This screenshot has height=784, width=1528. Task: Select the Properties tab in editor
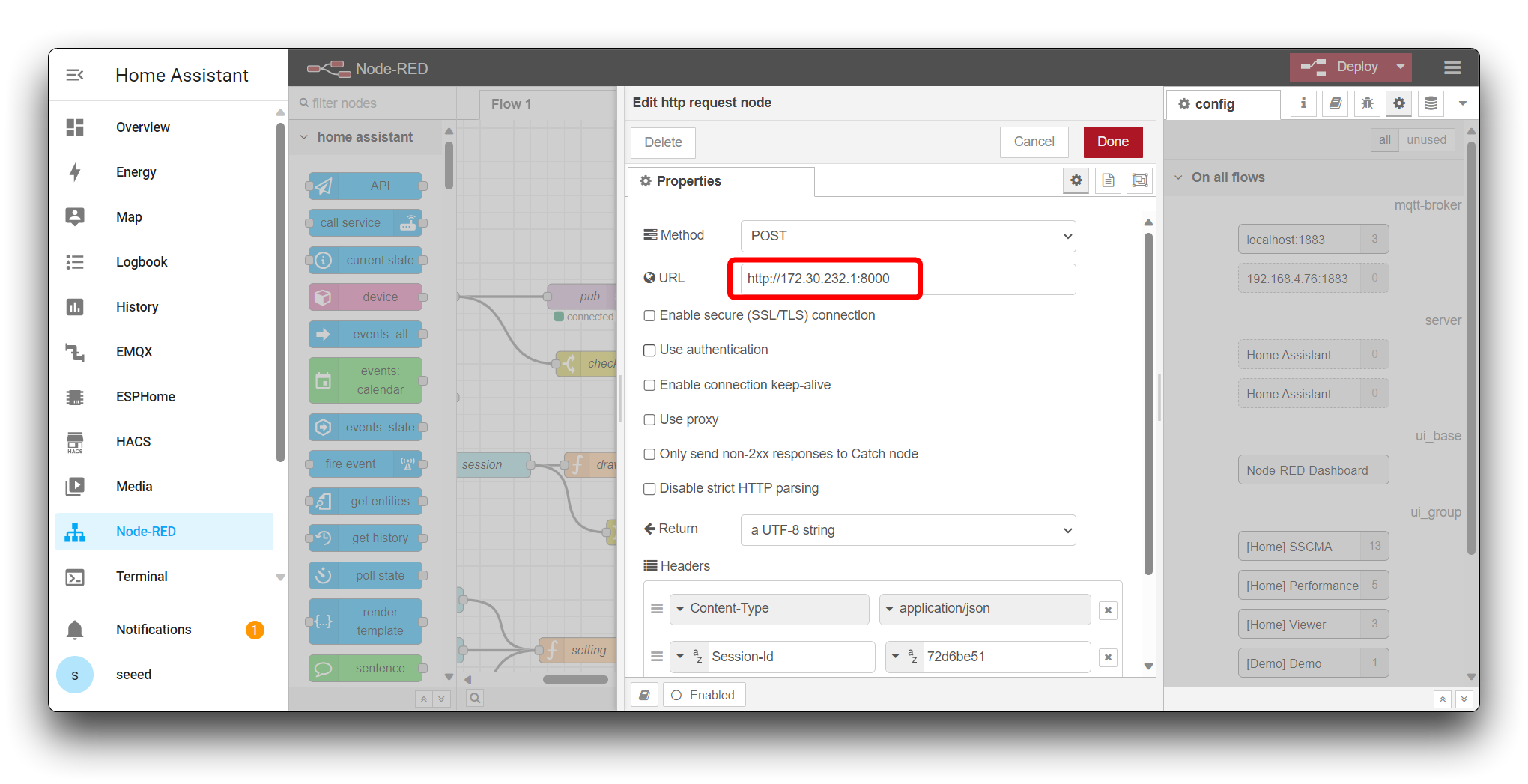tap(721, 181)
